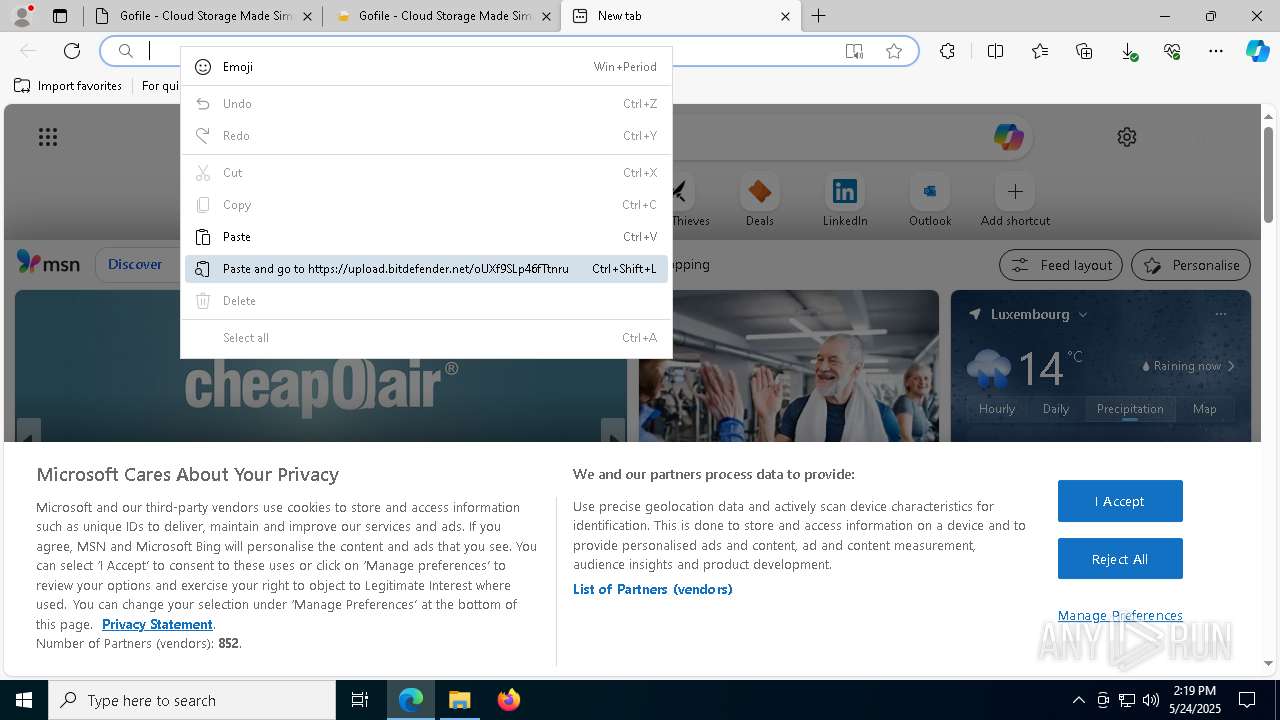Switch to first Gofile tab

pos(202,16)
